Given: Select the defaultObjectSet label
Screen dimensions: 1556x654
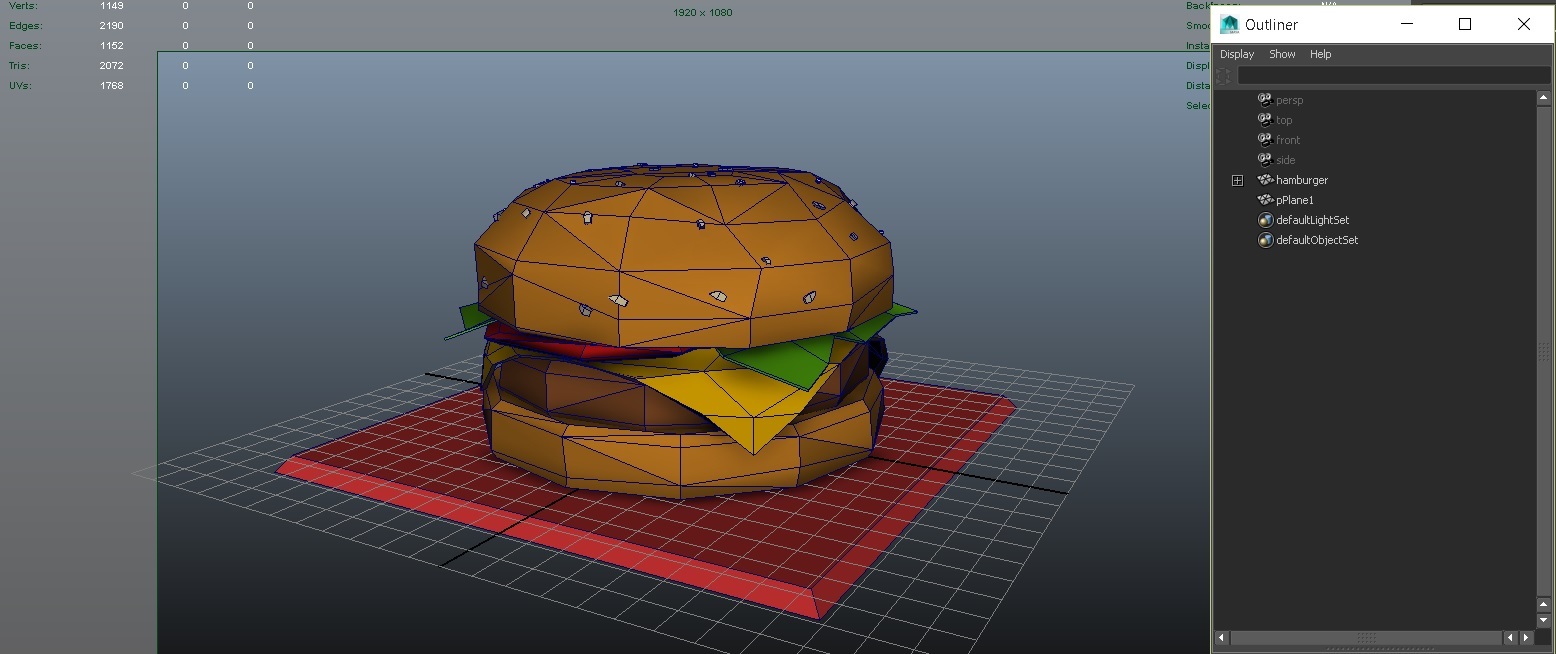Looking at the screenshot, I should 1317,240.
